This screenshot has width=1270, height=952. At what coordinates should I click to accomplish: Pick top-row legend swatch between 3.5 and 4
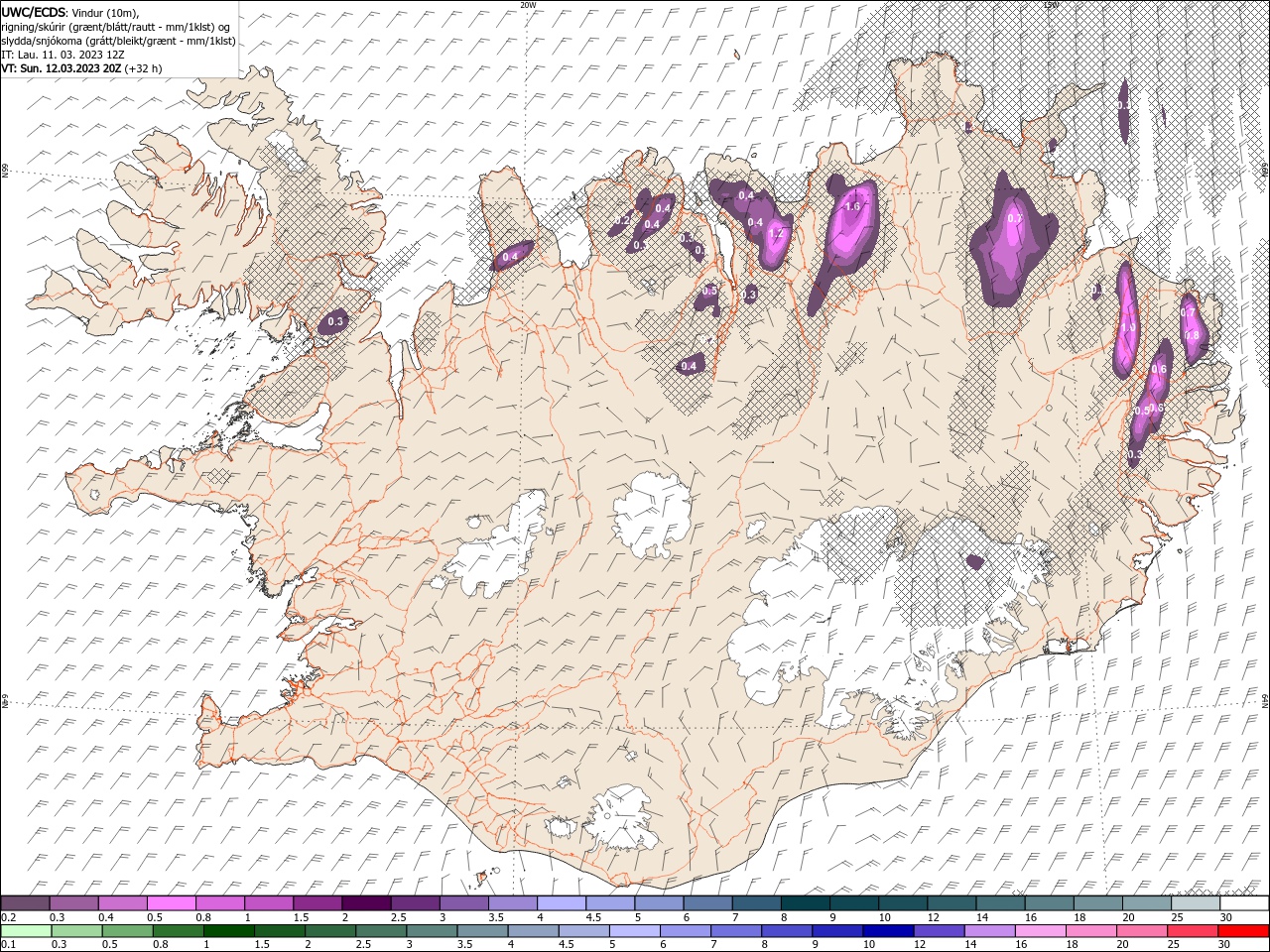pos(513,903)
